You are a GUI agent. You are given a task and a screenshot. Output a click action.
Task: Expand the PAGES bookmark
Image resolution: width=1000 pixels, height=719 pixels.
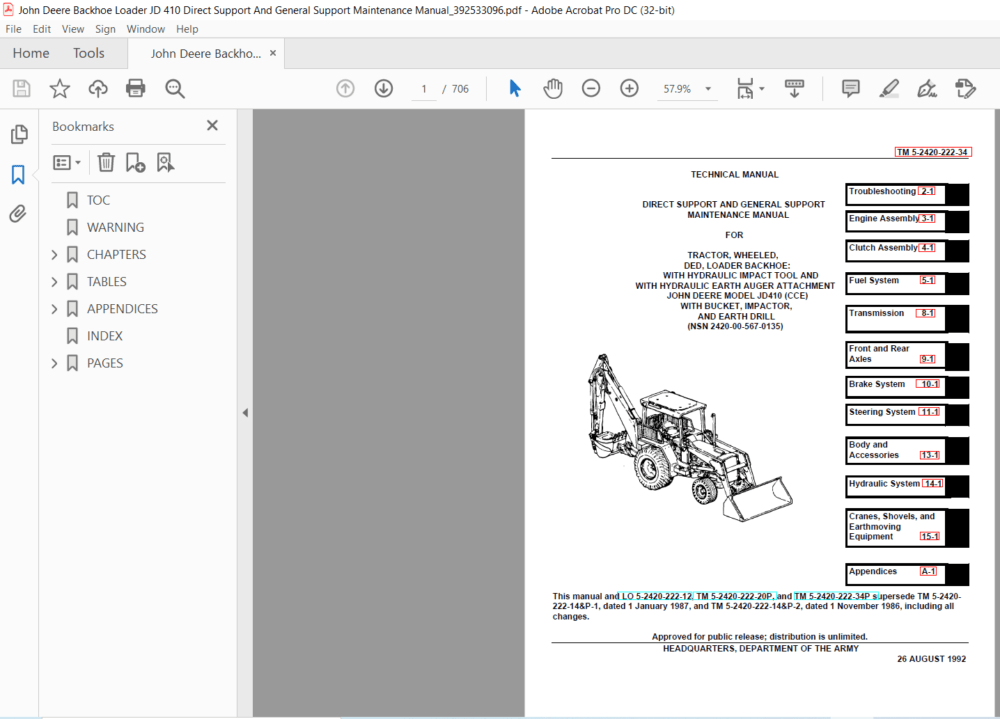click(x=54, y=363)
